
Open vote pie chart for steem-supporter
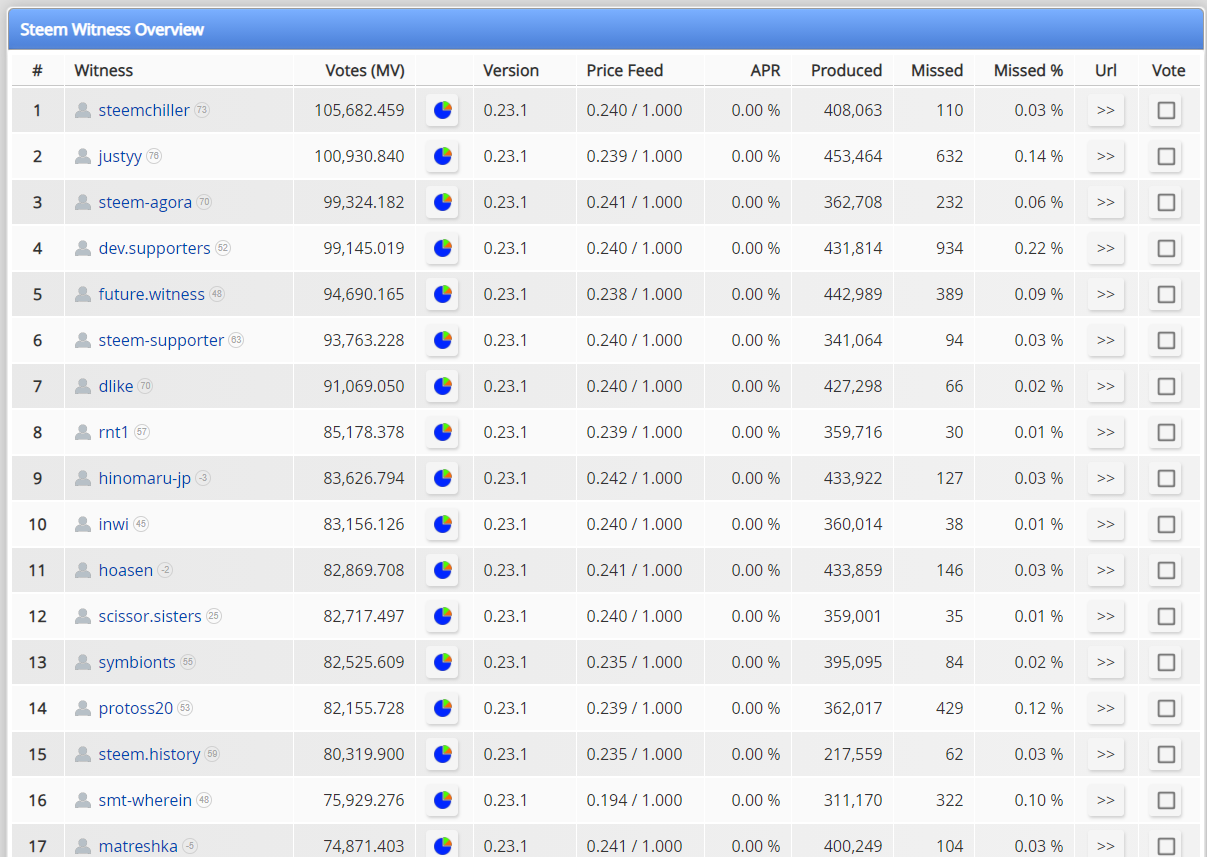[442, 340]
